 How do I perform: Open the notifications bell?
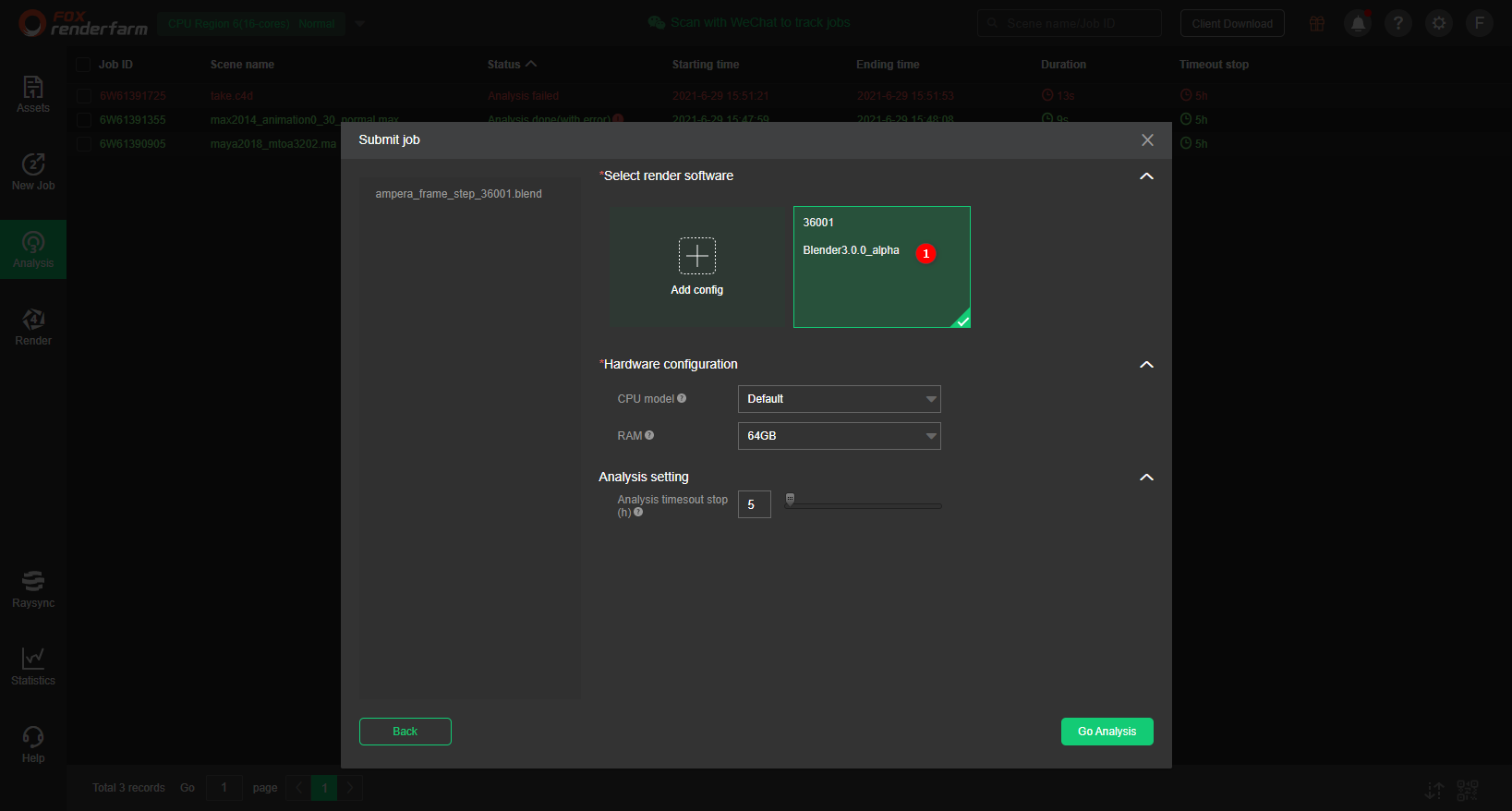[1358, 23]
